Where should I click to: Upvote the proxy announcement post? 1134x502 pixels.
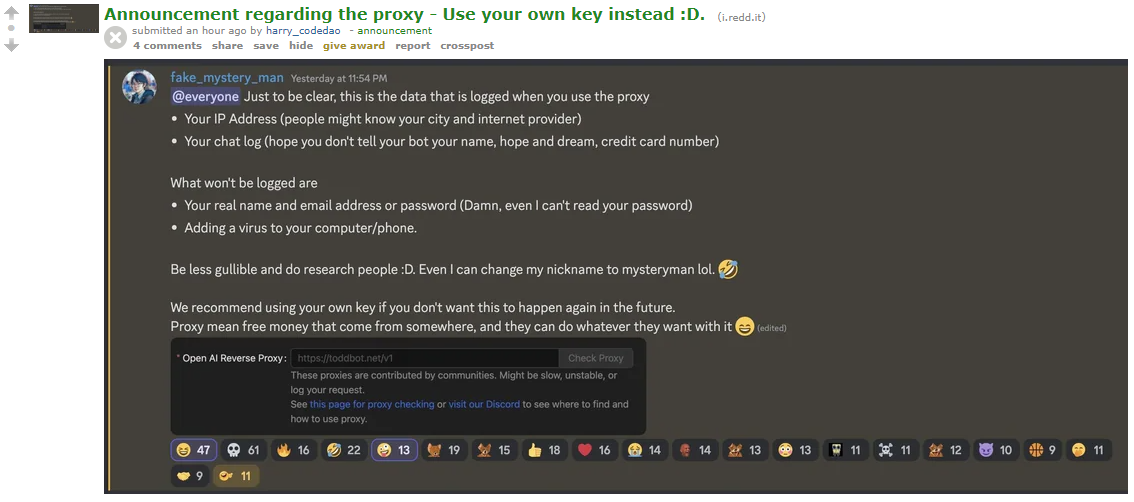[x=12, y=13]
